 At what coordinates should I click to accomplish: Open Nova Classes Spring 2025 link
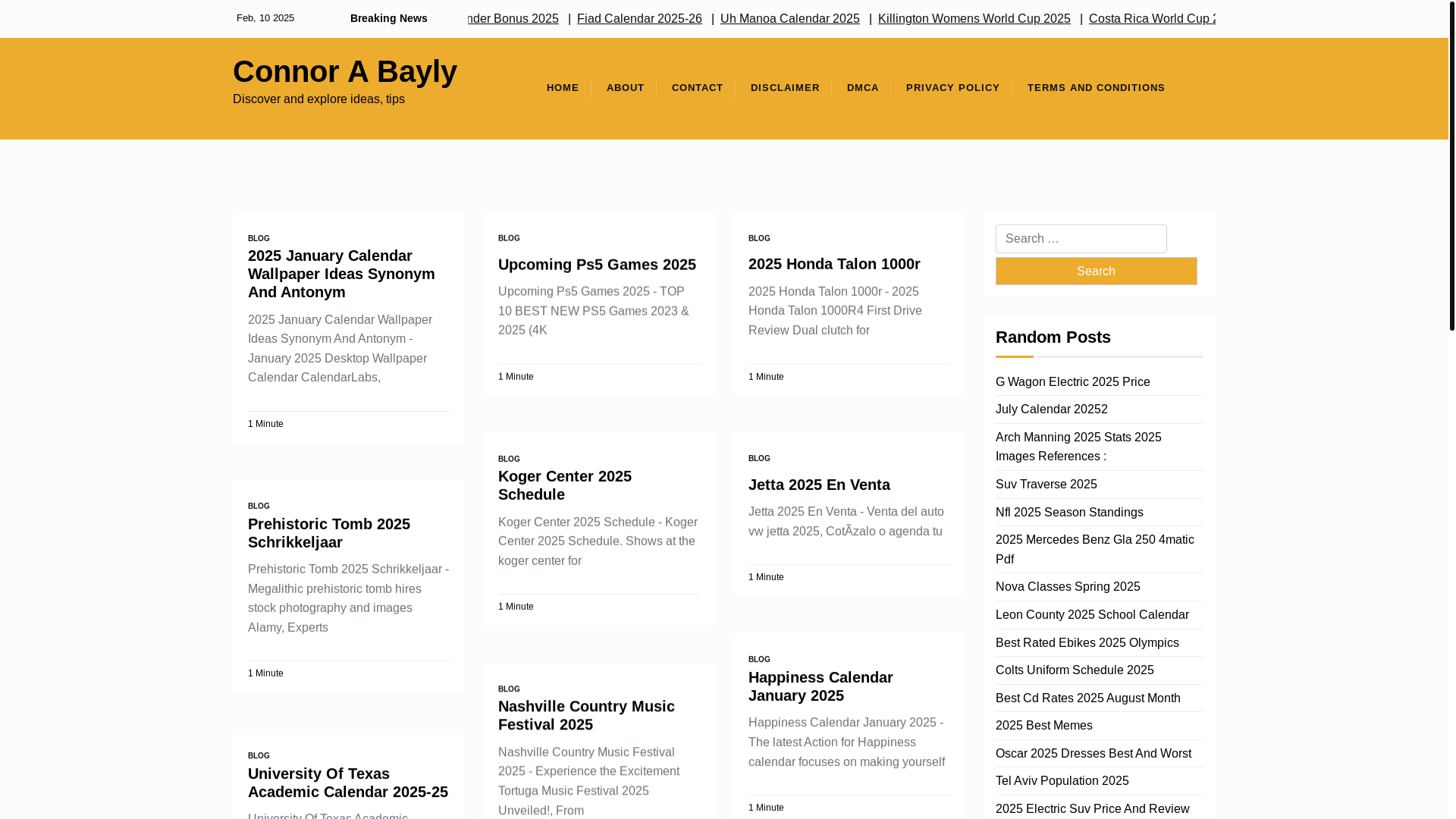click(1067, 587)
